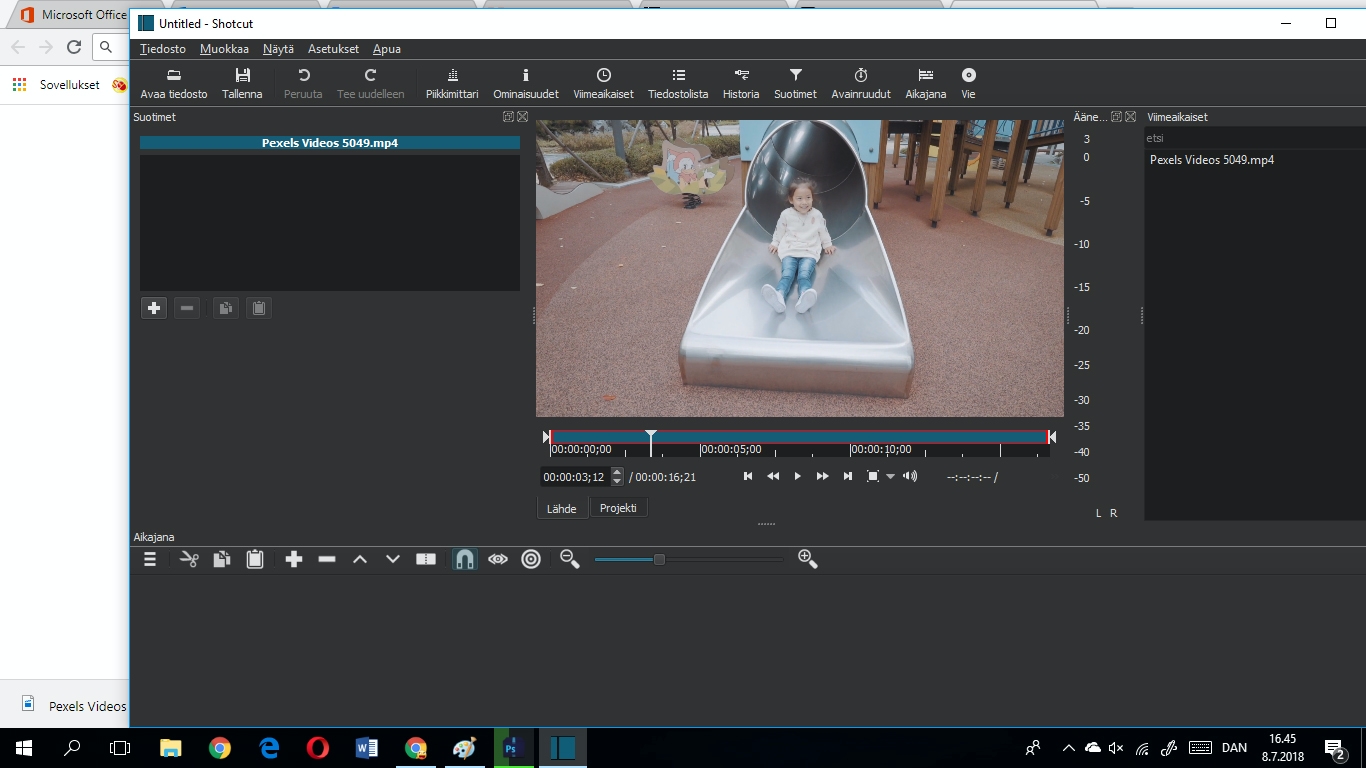The height and width of the screenshot is (768, 1366).
Task: Open the timeline hamburger menu
Action: (x=150, y=560)
